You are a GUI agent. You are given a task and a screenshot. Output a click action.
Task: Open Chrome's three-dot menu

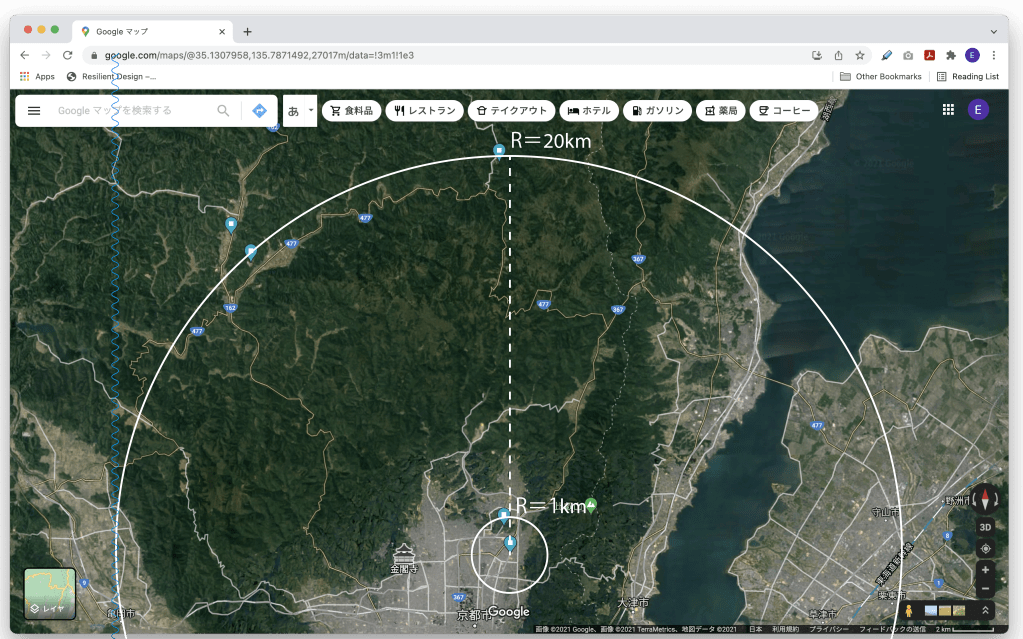pyautogui.click(x=993, y=55)
